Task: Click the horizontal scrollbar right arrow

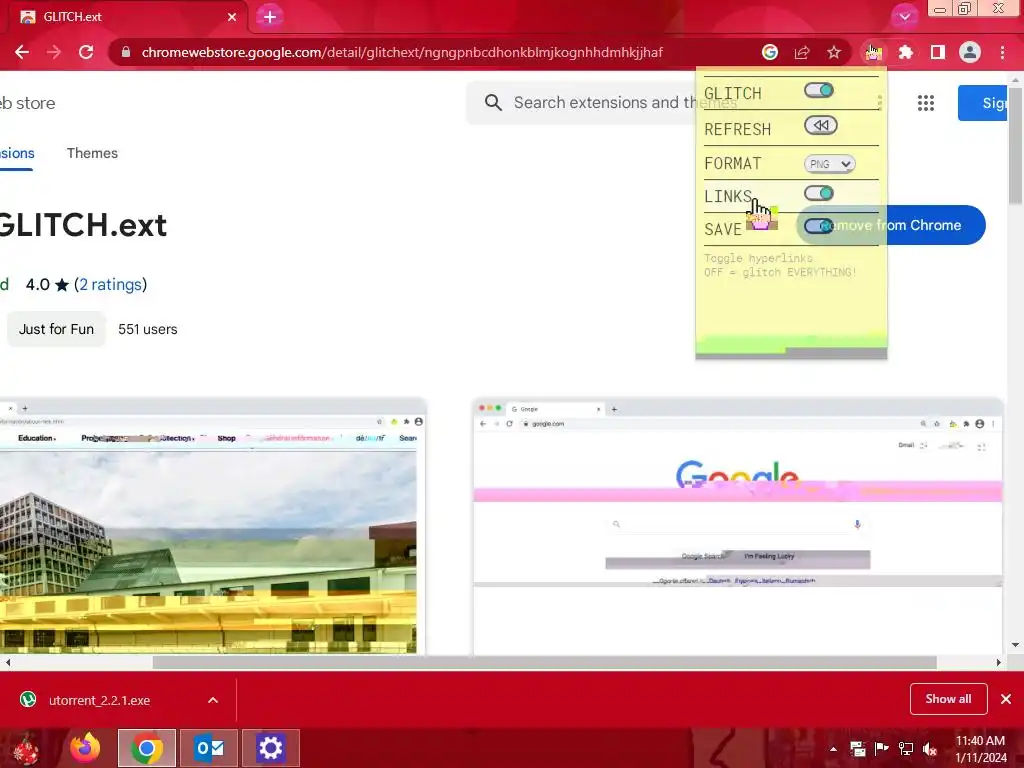Action: [999, 662]
